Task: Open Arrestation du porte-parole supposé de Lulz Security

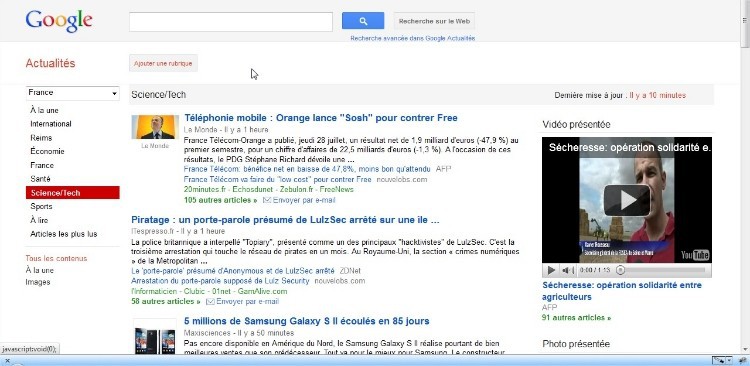Action: coord(220,281)
